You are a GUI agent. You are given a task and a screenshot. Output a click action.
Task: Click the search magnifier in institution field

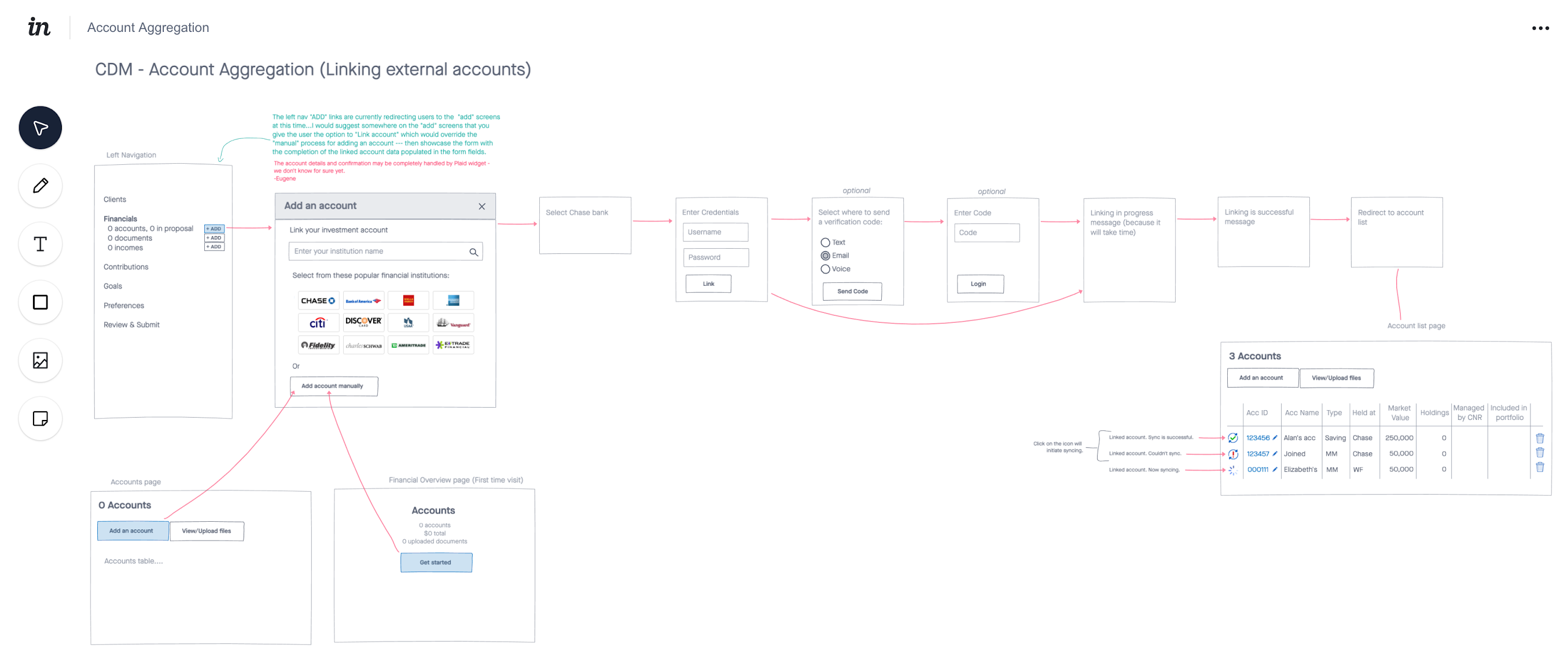click(473, 250)
